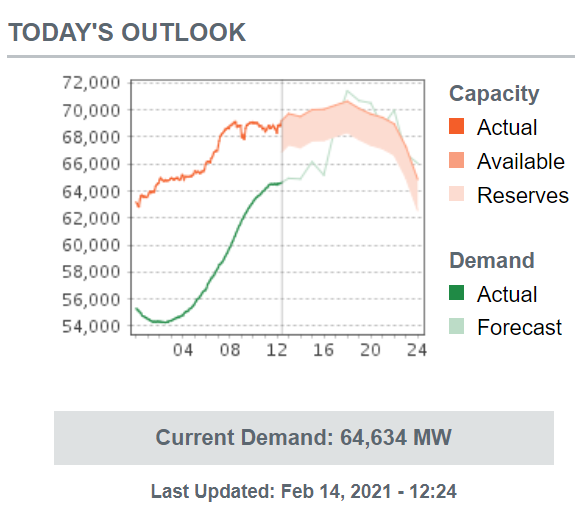Click the 70,000 y-axis label

tap(91, 110)
